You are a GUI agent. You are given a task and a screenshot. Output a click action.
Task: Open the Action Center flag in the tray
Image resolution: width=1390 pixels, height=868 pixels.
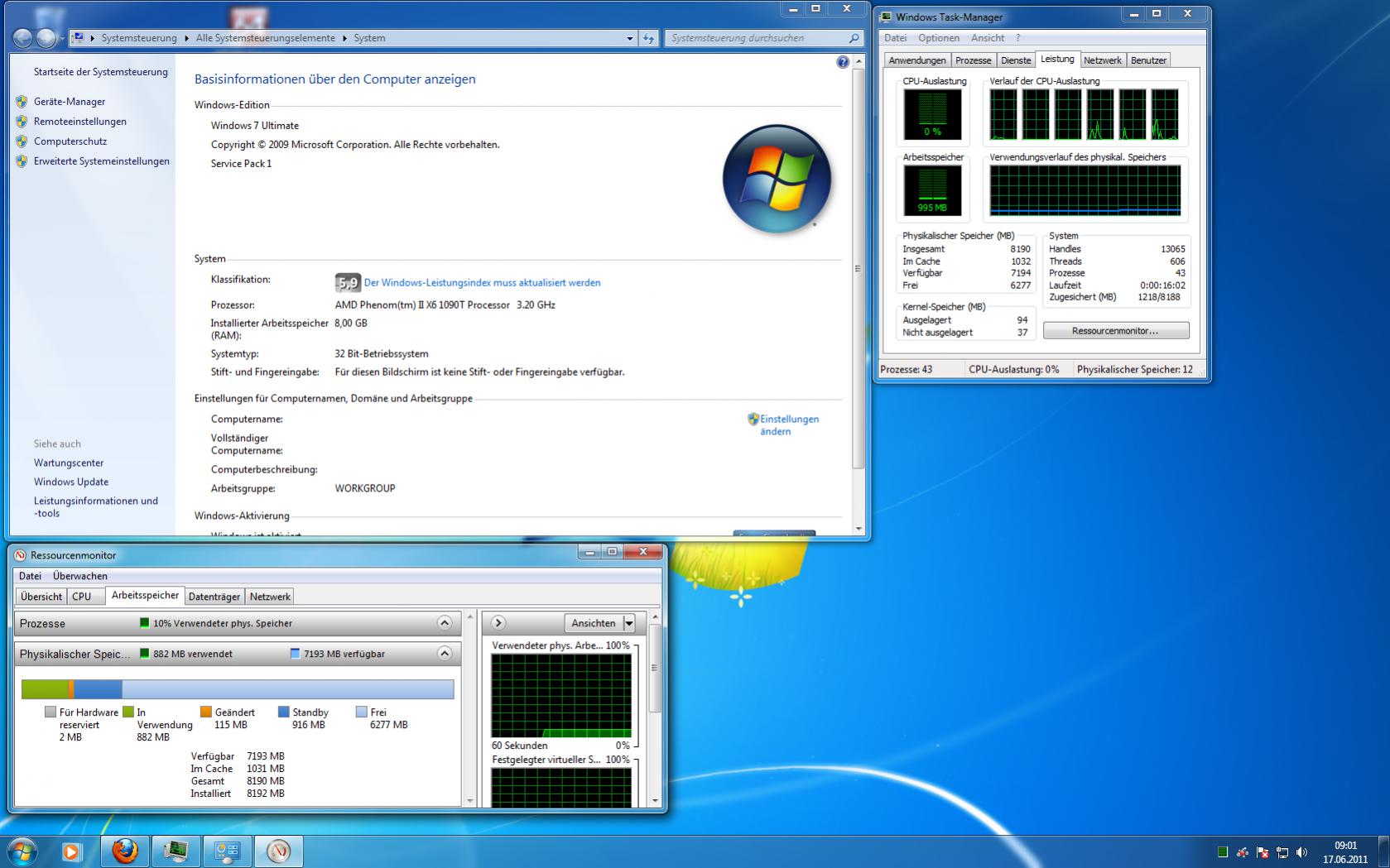tap(1263, 852)
